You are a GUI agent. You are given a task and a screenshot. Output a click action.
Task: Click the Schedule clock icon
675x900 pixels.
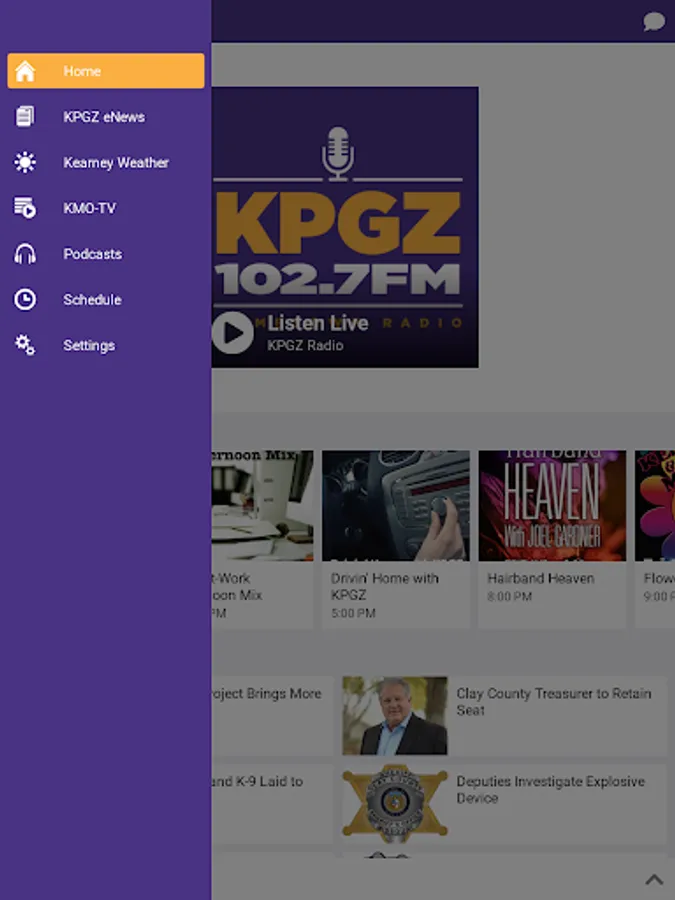(25, 299)
